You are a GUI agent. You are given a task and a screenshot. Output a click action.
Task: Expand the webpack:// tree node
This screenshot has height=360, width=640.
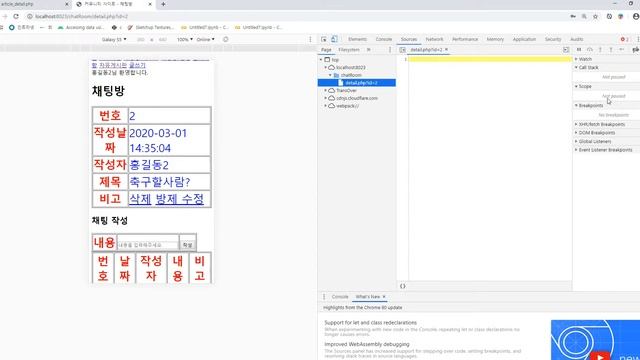pos(326,106)
